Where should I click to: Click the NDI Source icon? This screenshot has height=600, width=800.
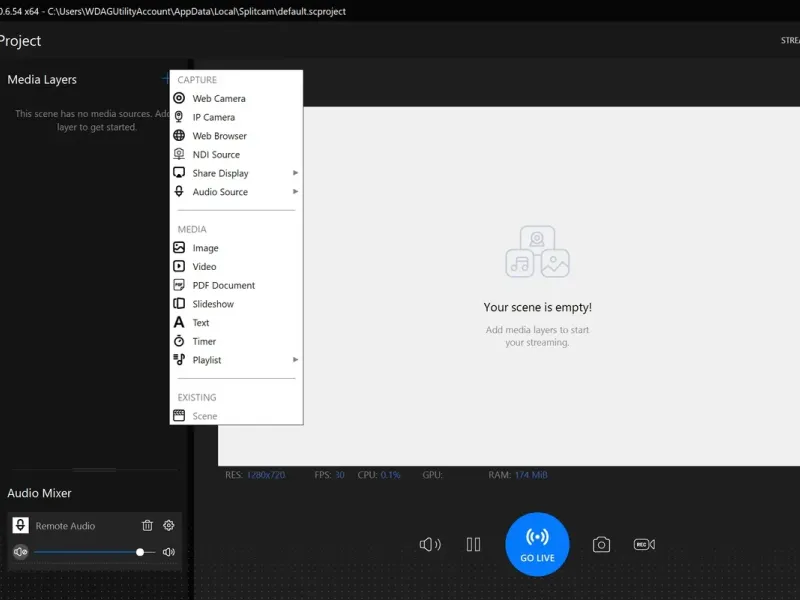(179, 154)
